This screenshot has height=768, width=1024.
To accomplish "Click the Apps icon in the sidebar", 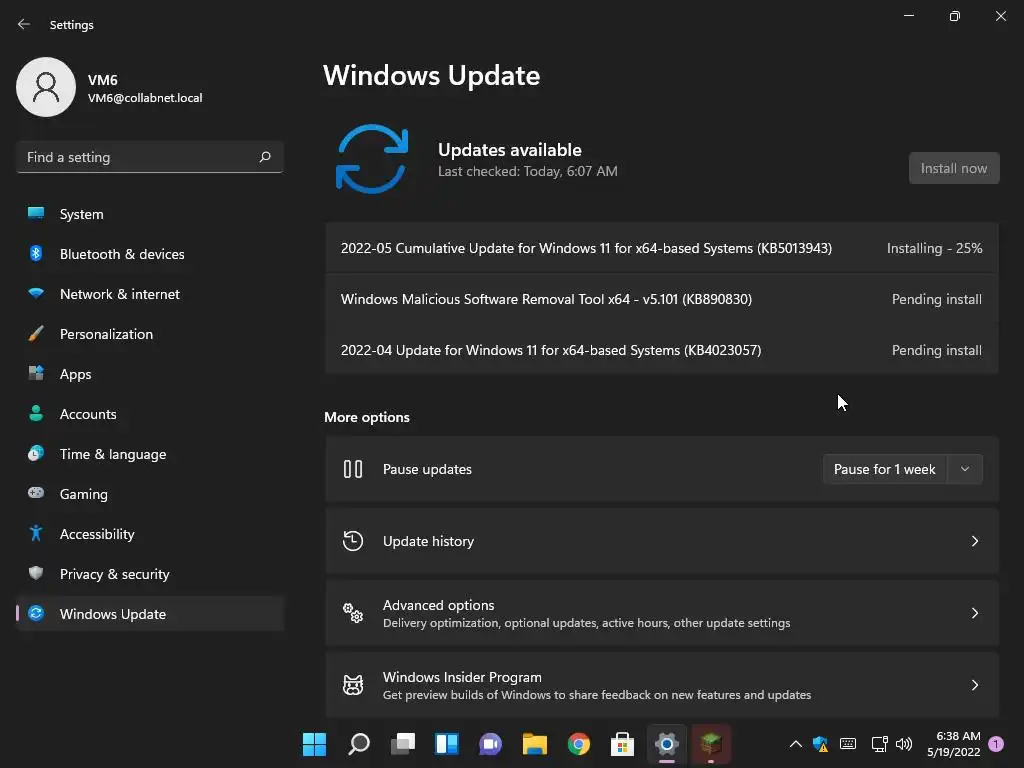I will [x=36, y=374].
